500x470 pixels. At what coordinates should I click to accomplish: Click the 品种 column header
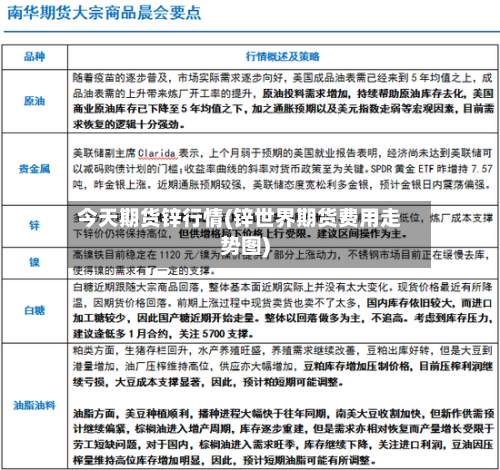point(34,56)
